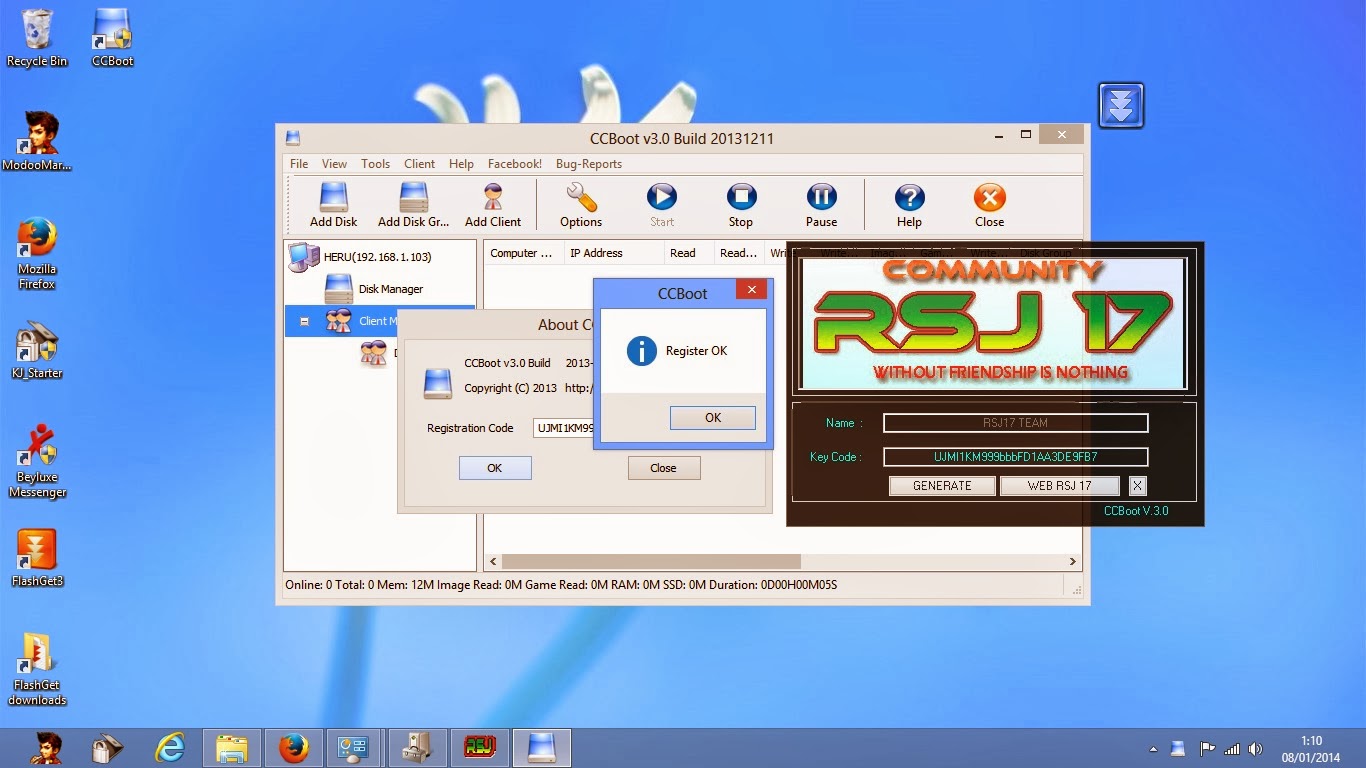Click WEB RSJ 17 button
Screen dimensions: 1366x768
(1059, 486)
